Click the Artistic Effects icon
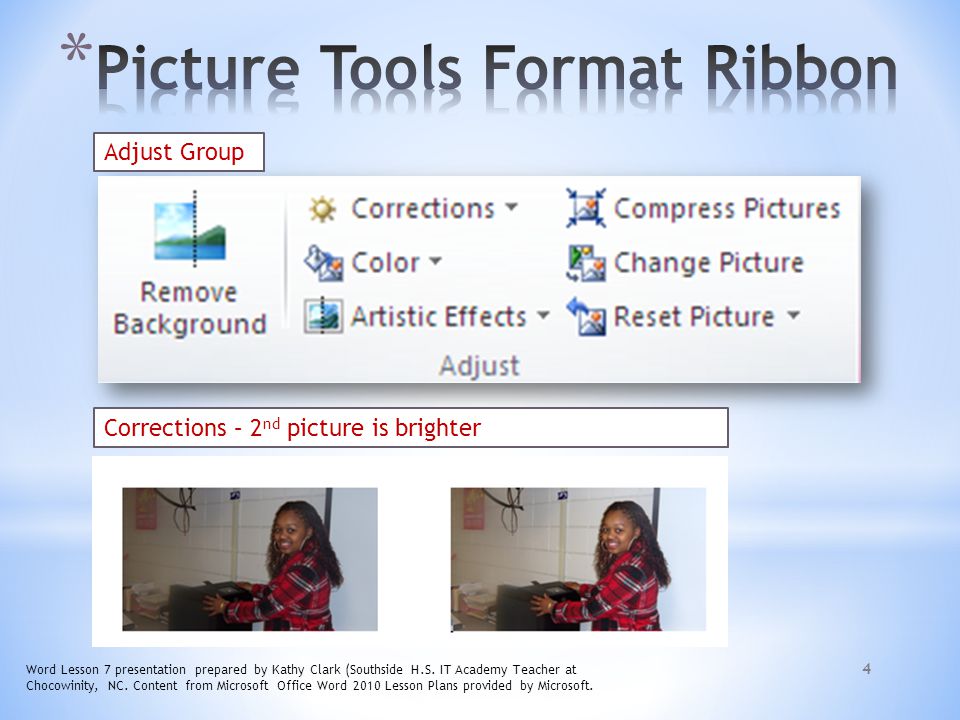960x720 pixels. pos(323,316)
